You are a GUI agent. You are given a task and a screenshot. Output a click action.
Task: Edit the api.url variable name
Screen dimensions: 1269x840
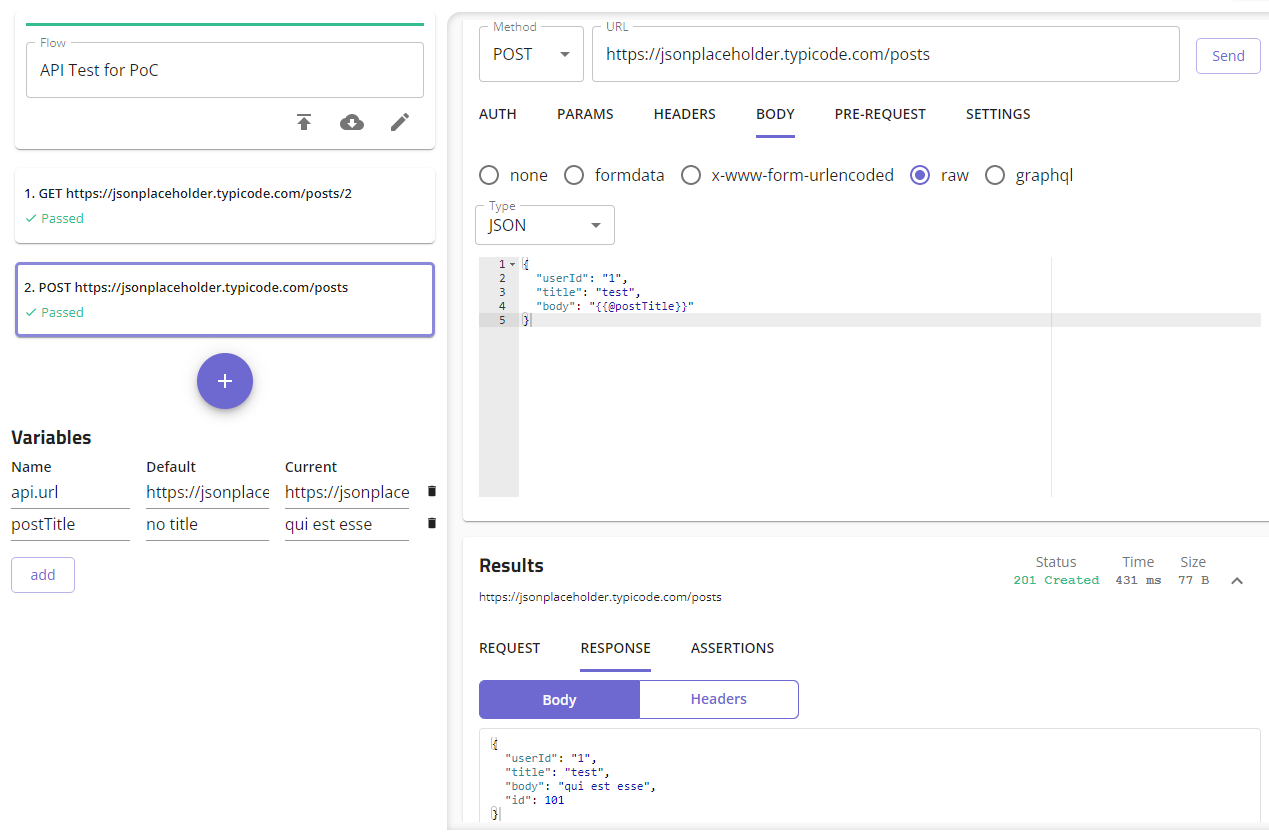[x=70, y=492]
